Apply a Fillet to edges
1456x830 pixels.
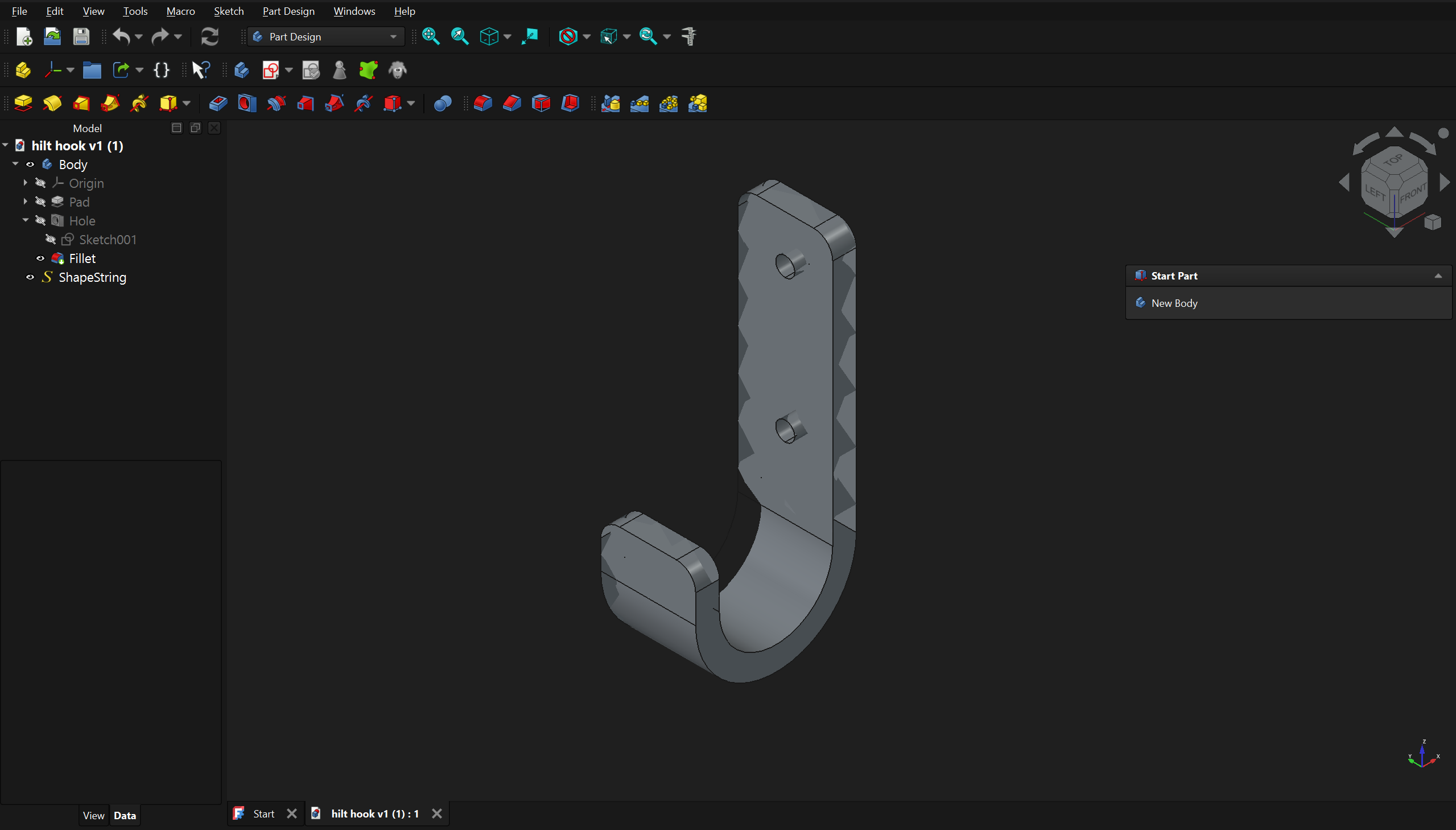483,103
